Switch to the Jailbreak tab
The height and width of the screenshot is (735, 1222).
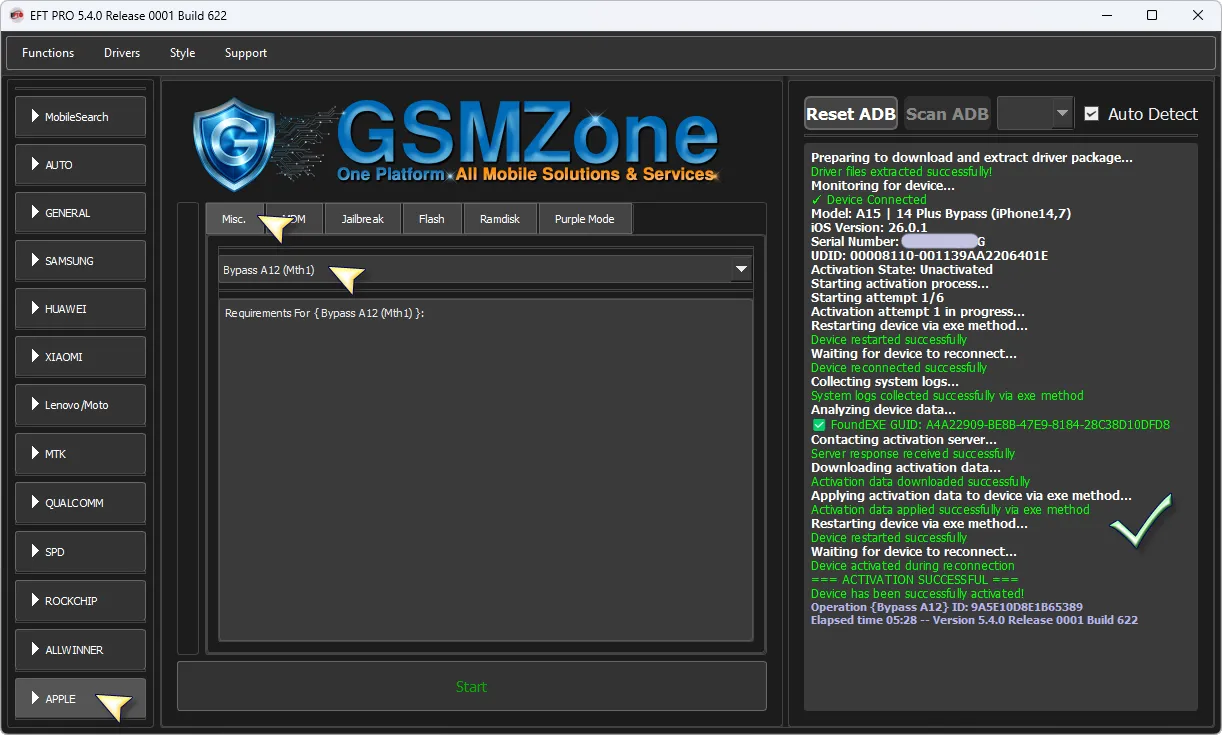(x=361, y=219)
